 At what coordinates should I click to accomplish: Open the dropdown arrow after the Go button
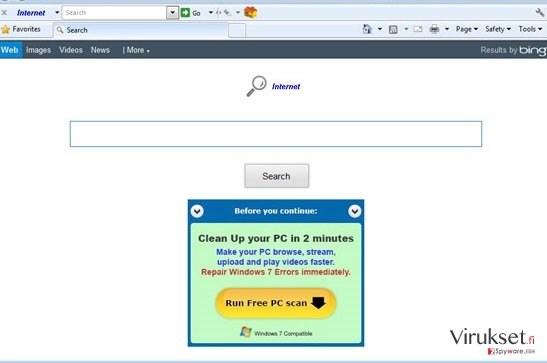(x=211, y=13)
